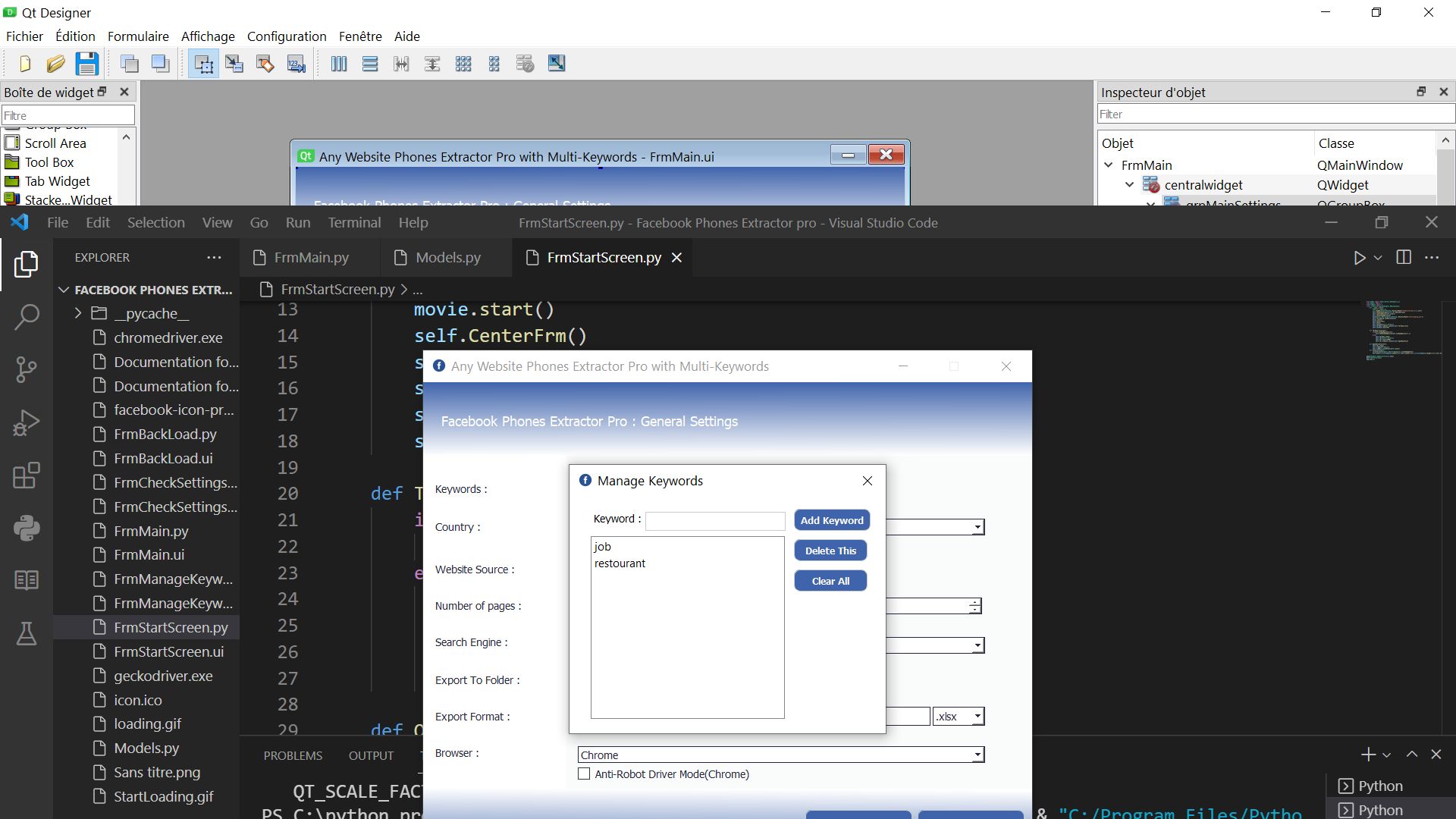Select the Edit Buddies mode icon
The width and height of the screenshot is (1456, 819).
pos(265,64)
